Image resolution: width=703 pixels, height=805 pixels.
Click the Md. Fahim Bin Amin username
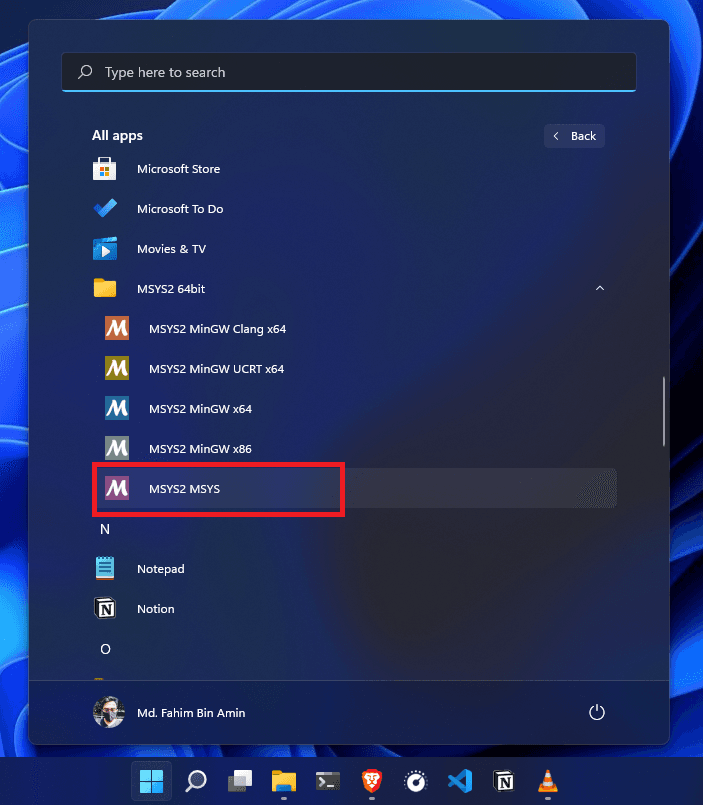pos(191,713)
